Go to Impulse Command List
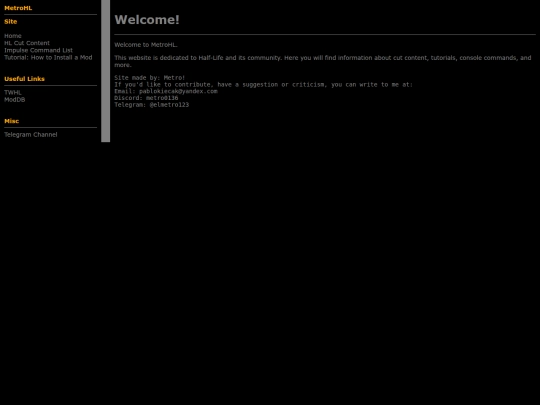The width and height of the screenshot is (540, 405). [38, 50]
